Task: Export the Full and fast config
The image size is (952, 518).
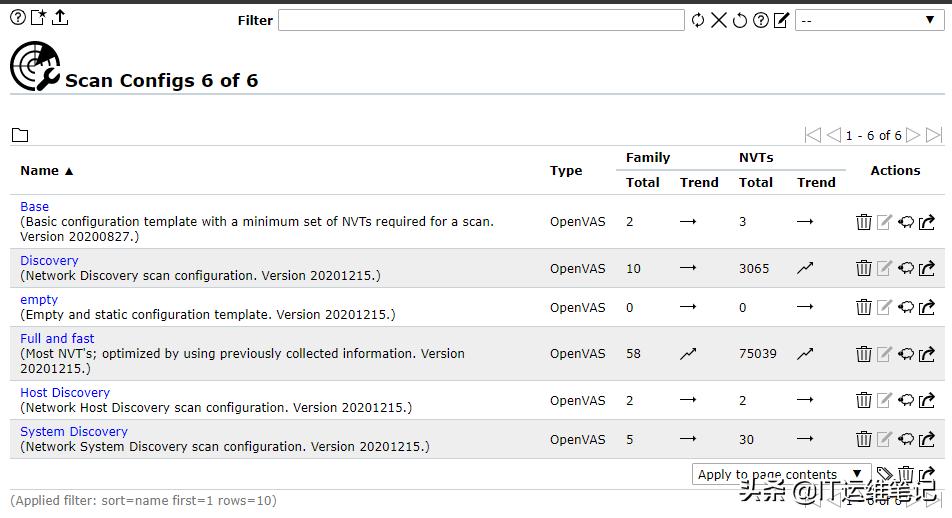Action: pos(927,354)
